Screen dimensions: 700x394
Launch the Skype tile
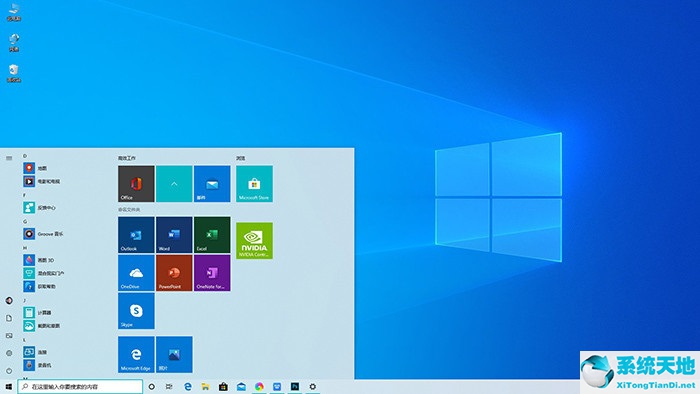136,311
